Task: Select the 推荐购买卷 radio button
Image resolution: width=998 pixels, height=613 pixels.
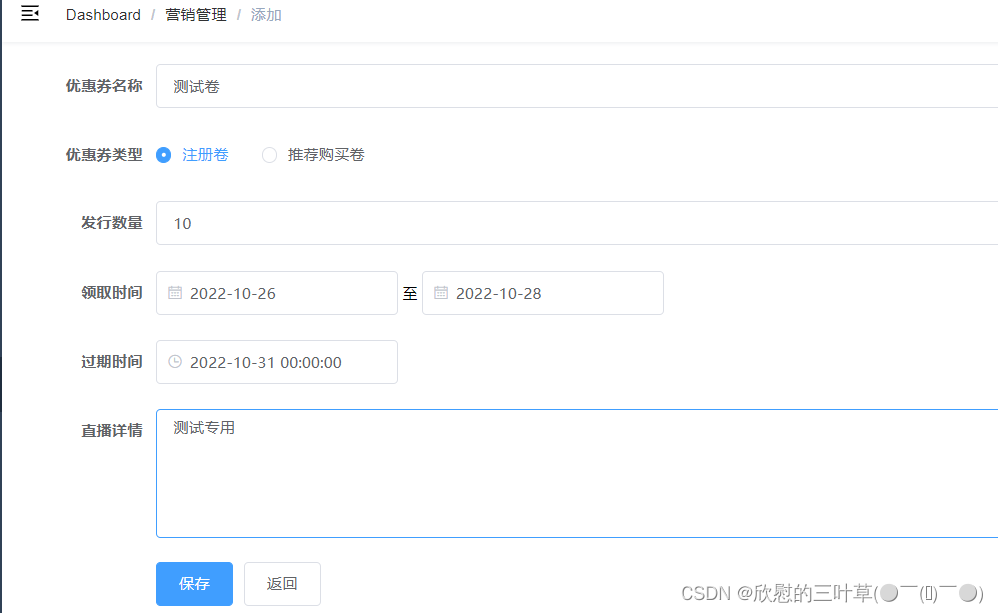Action: (x=269, y=155)
